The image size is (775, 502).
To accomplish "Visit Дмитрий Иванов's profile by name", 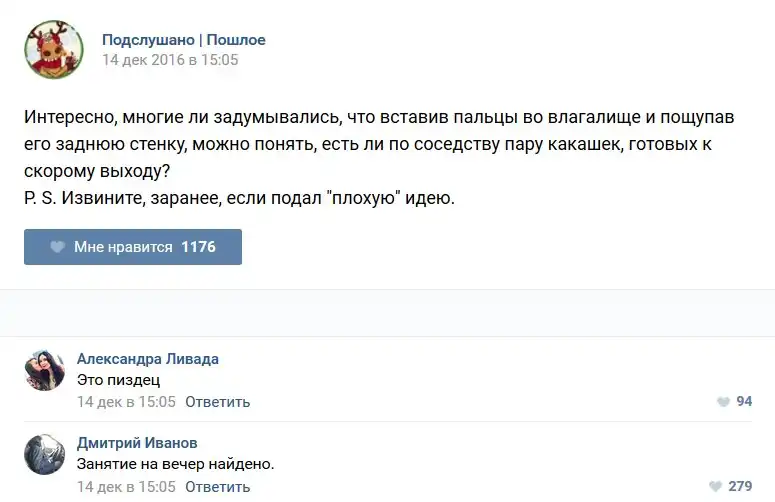I will [x=137, y=443].
